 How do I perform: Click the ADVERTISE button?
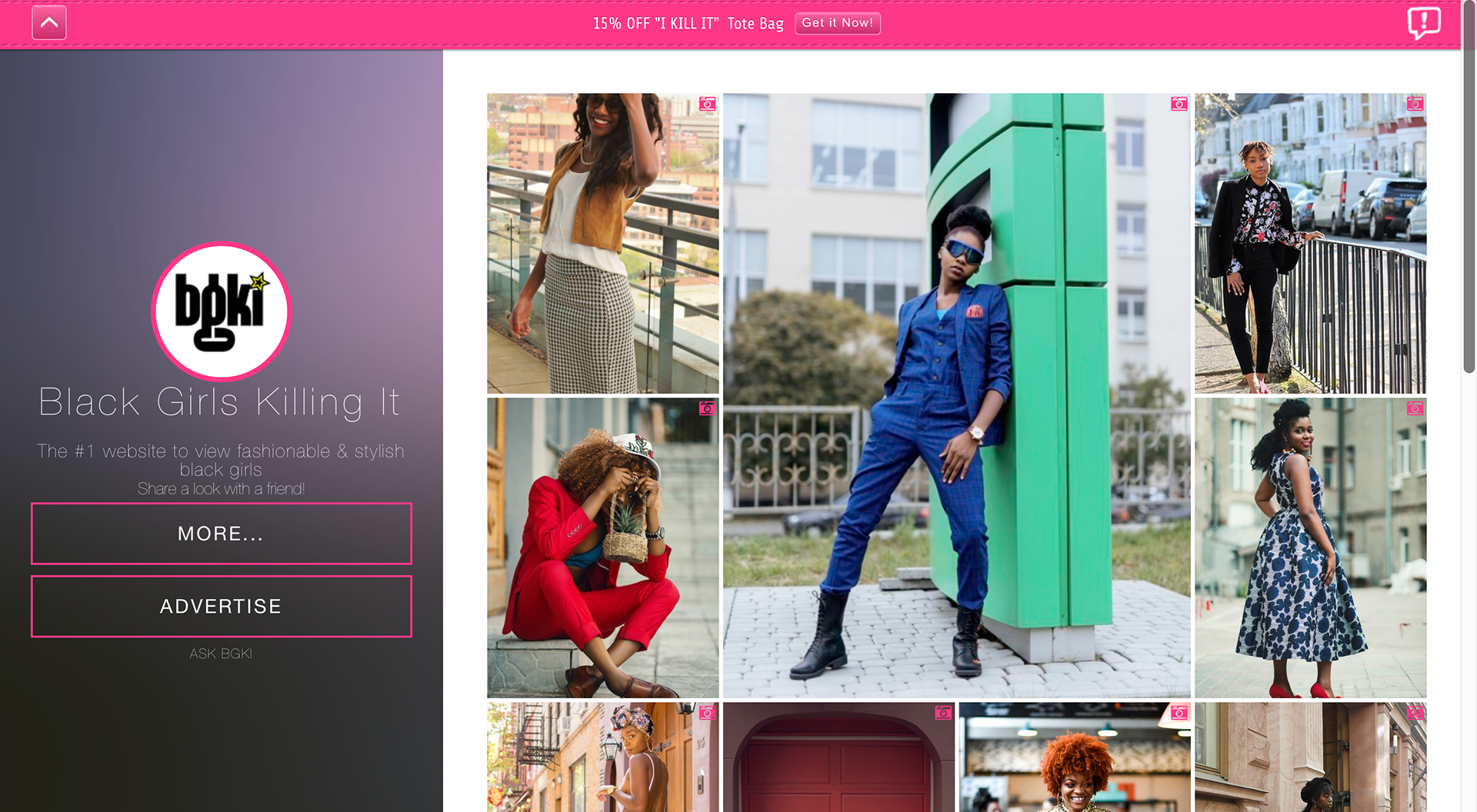point(222,607)
